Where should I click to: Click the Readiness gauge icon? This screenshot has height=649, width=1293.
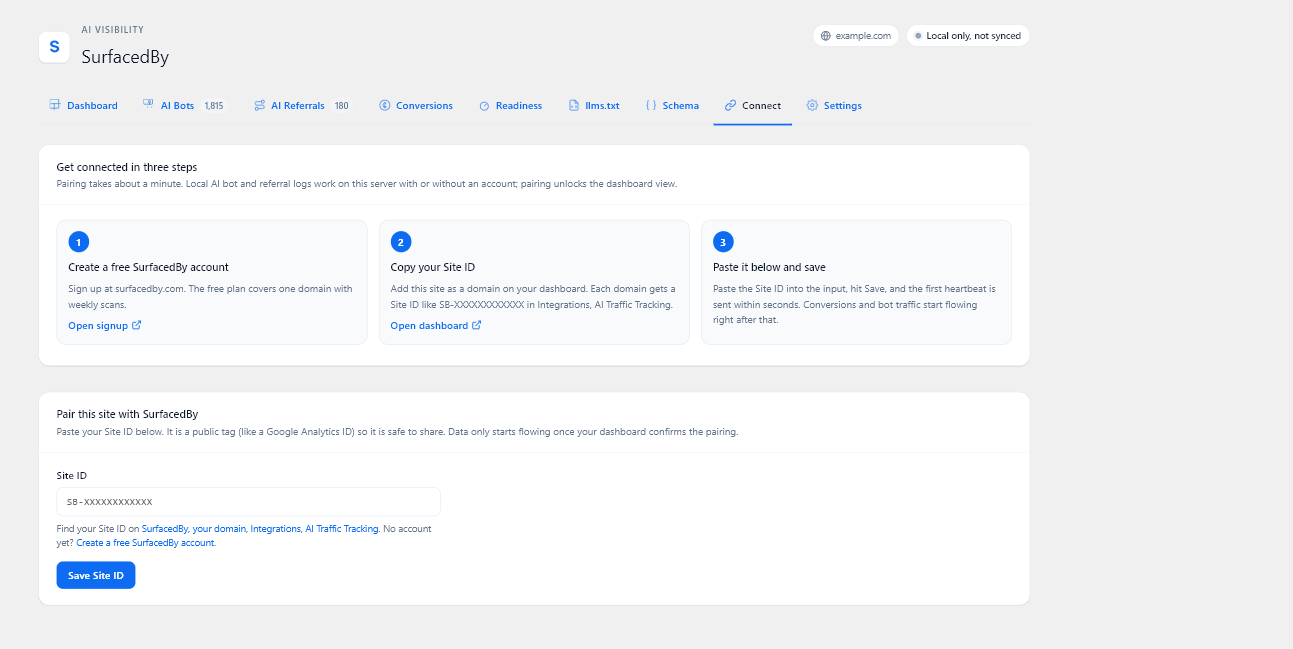click(x=484, y=105)
